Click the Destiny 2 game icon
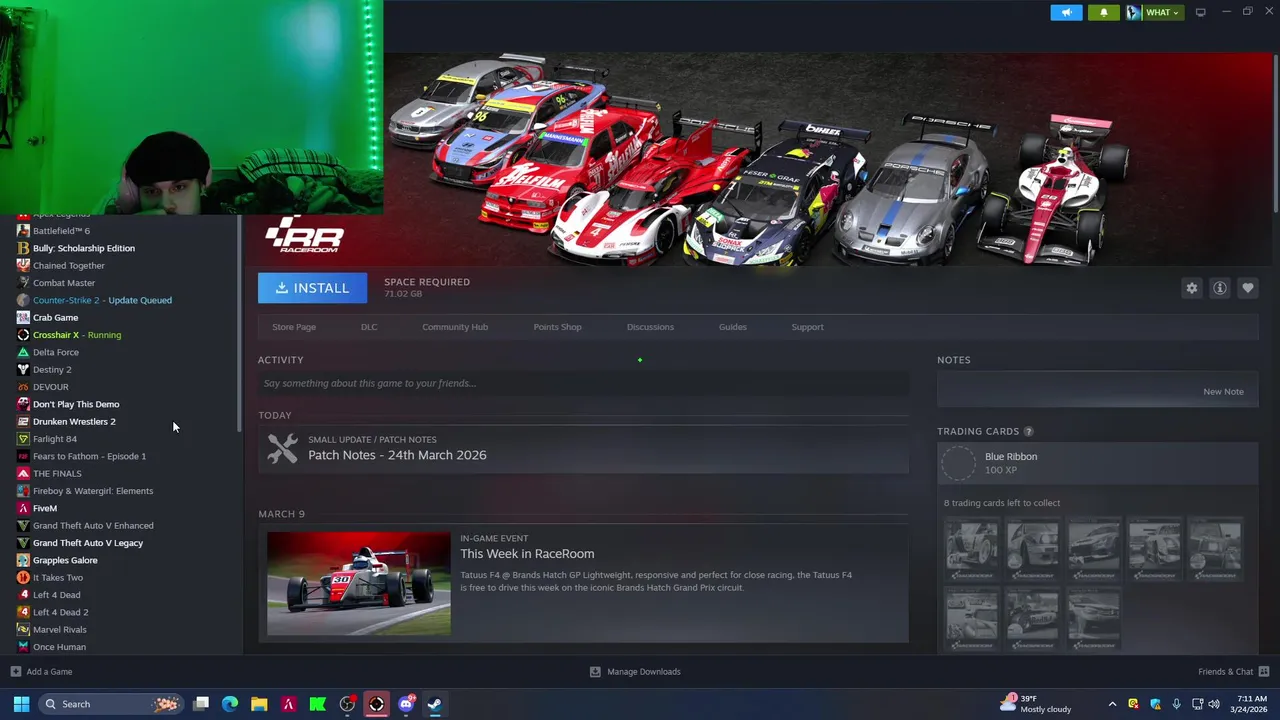The width and height of the screenshot is (1280, 720). (23, 370)
